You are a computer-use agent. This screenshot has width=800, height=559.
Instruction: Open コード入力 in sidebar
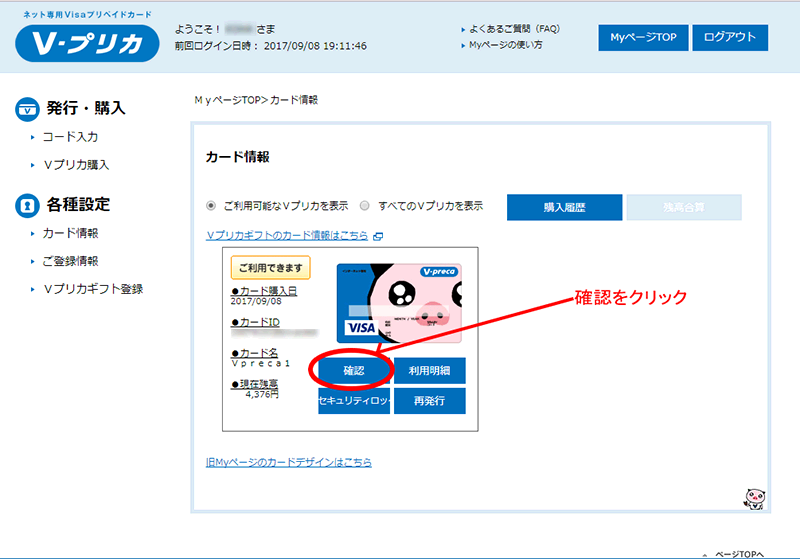70,137
